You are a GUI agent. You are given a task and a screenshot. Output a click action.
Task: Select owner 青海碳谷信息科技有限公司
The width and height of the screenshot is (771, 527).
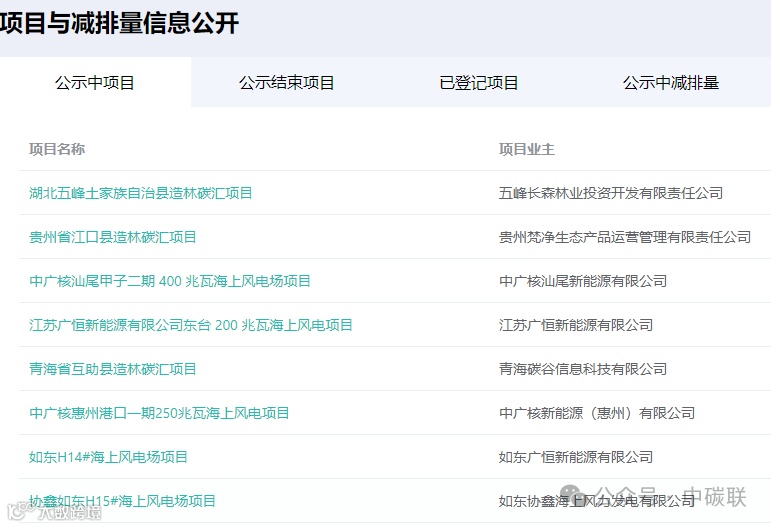pyautogui.click(x=583, y=369)
